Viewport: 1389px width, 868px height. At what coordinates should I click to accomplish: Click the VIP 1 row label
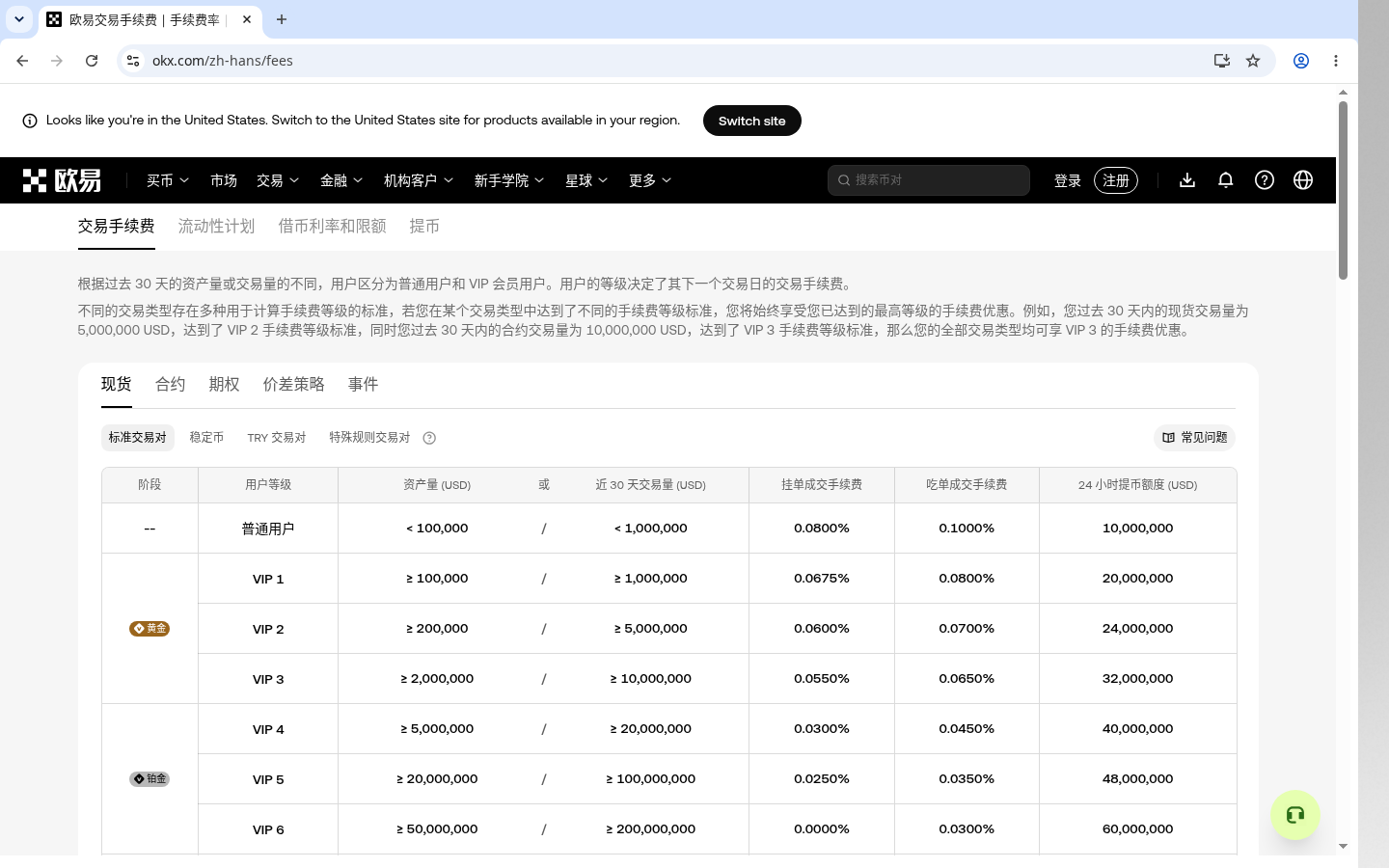coord(268,579)
